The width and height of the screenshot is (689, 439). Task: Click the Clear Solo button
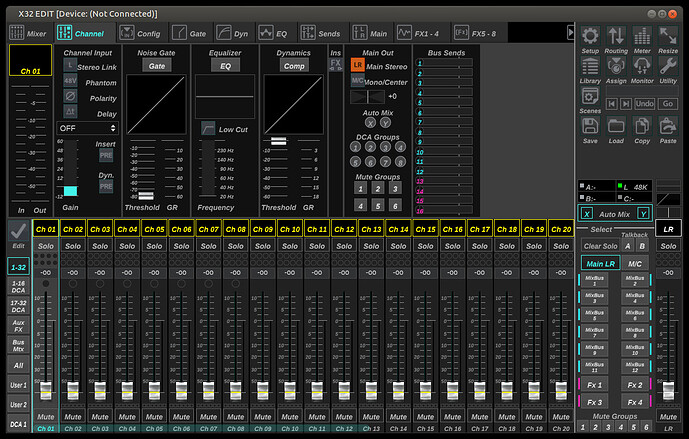600,246
